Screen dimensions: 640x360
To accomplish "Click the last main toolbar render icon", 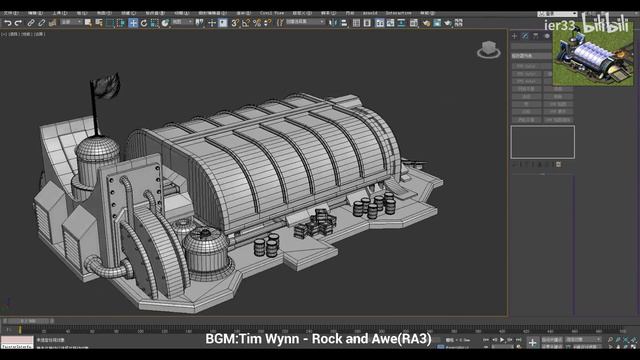I will pyautogui.click(x=459, y=23).
